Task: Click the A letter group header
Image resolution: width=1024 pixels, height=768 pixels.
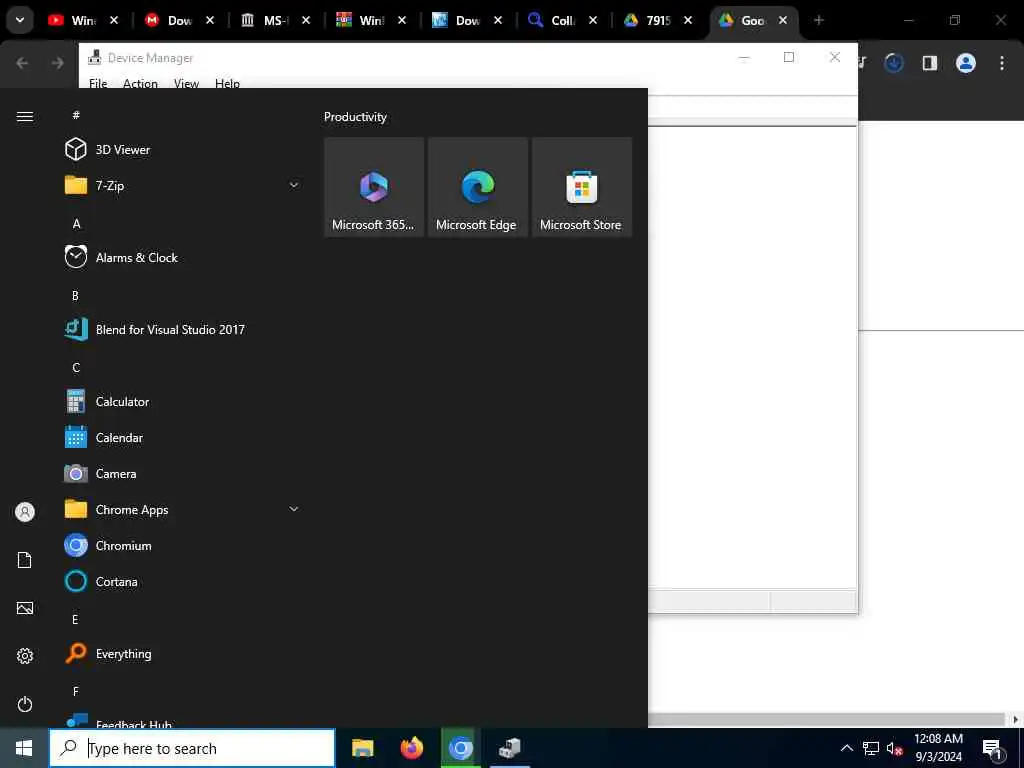Action: [76, 223]
